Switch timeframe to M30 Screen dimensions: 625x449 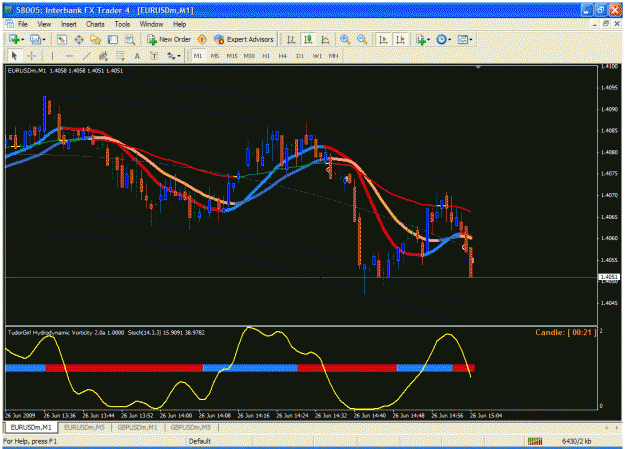(249, 56)
